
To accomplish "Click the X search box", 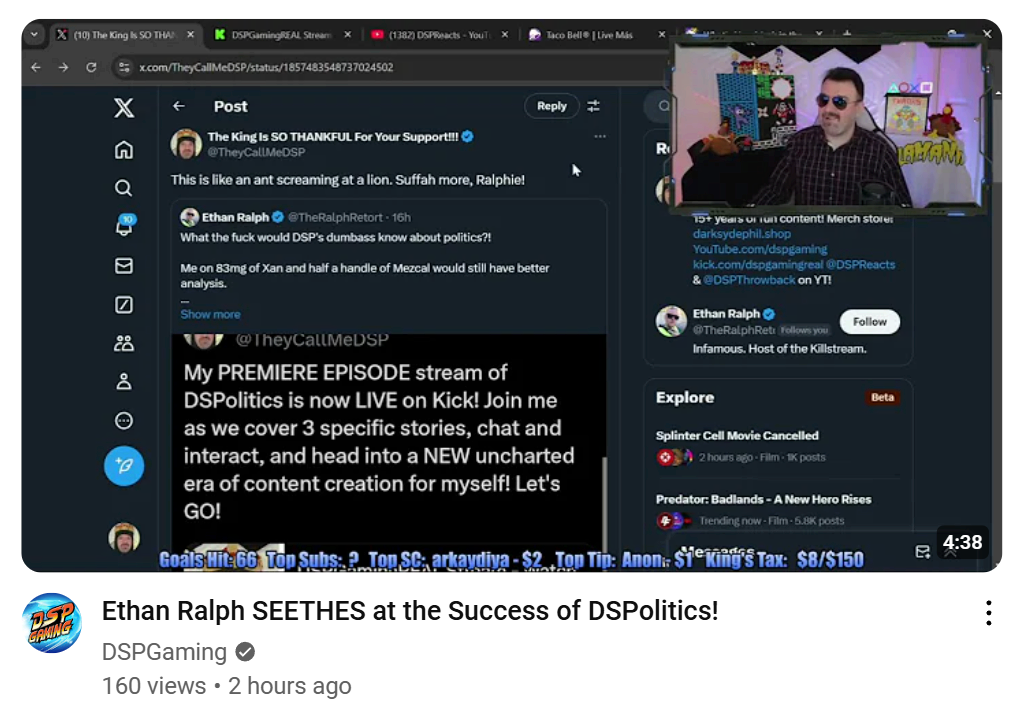I will [658, 106].
